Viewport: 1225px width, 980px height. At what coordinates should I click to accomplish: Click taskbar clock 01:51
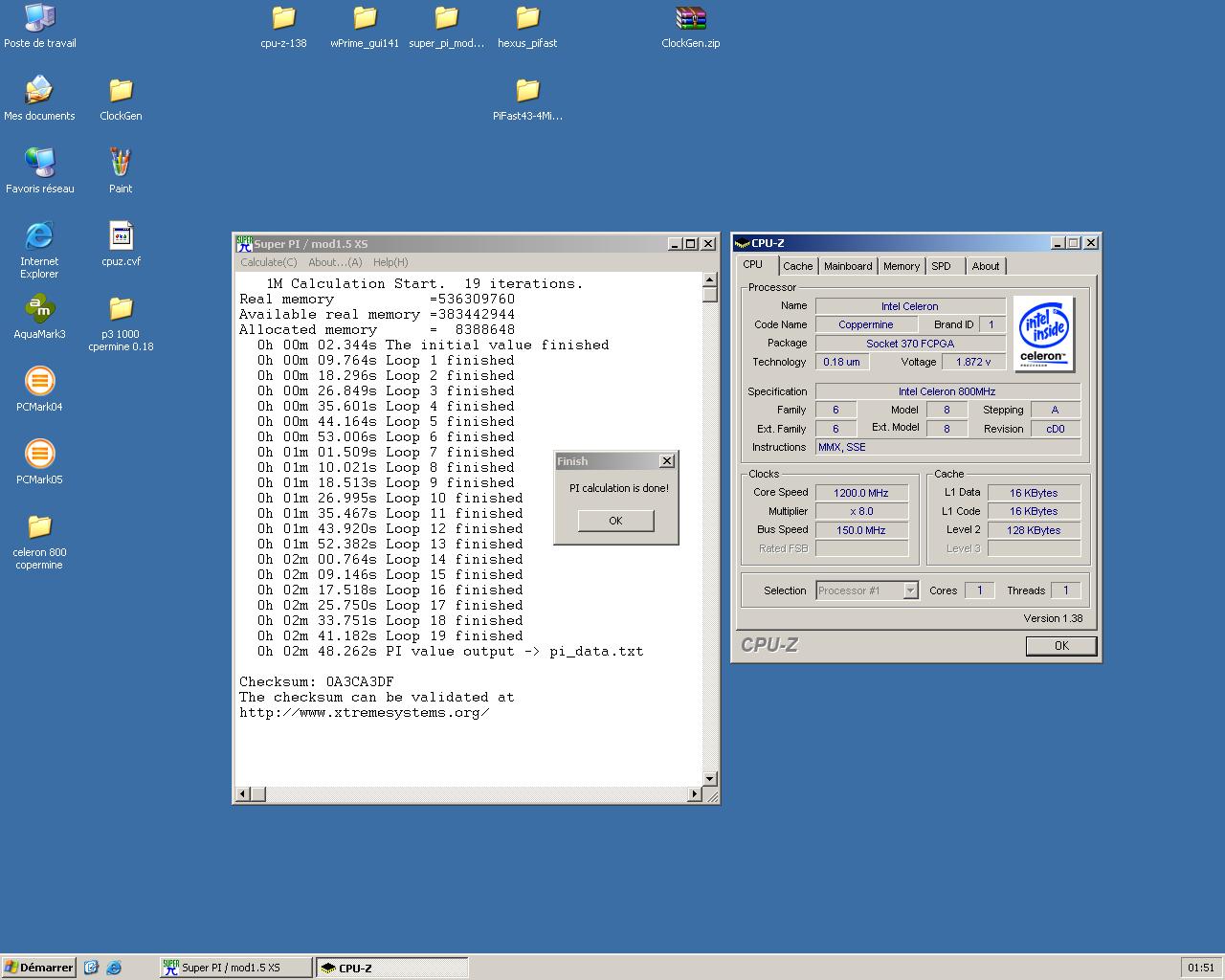tap(1200, 968)
